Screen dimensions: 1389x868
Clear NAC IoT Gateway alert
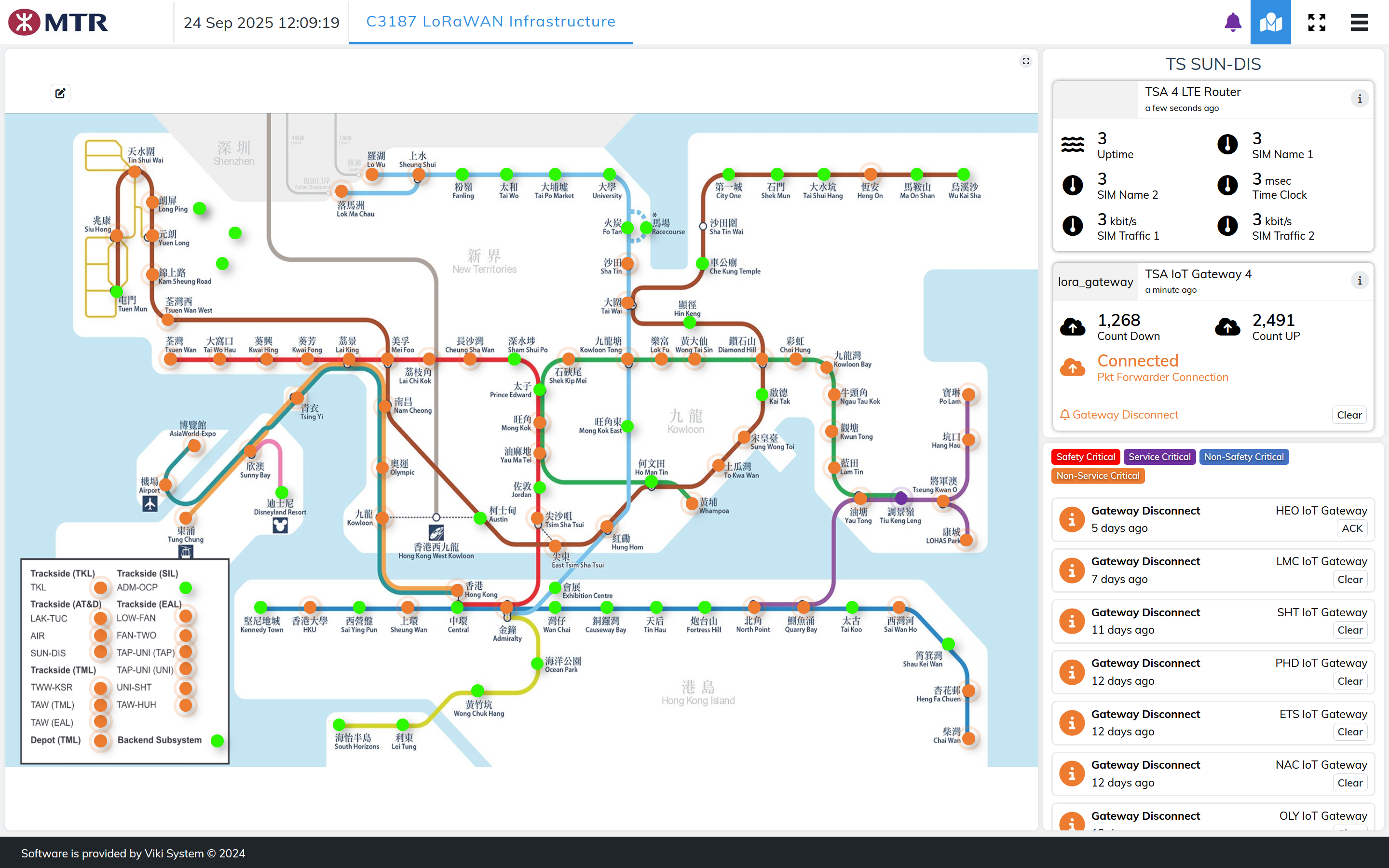click(x=1349, y=783)
